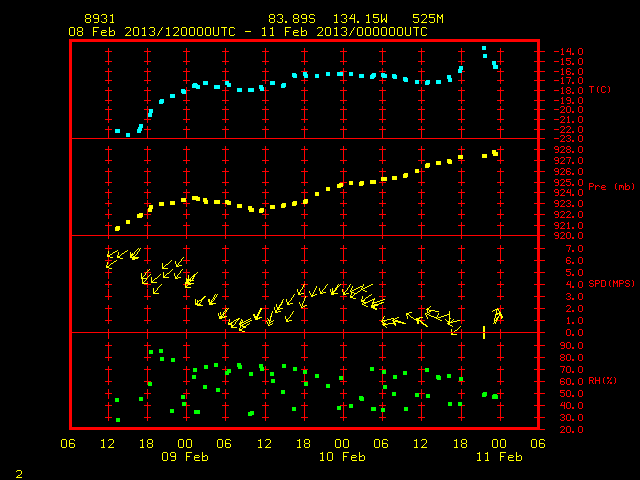Click the longitude 134.15W text
Screen dimensions: 640x480
[x=360, y=19]
